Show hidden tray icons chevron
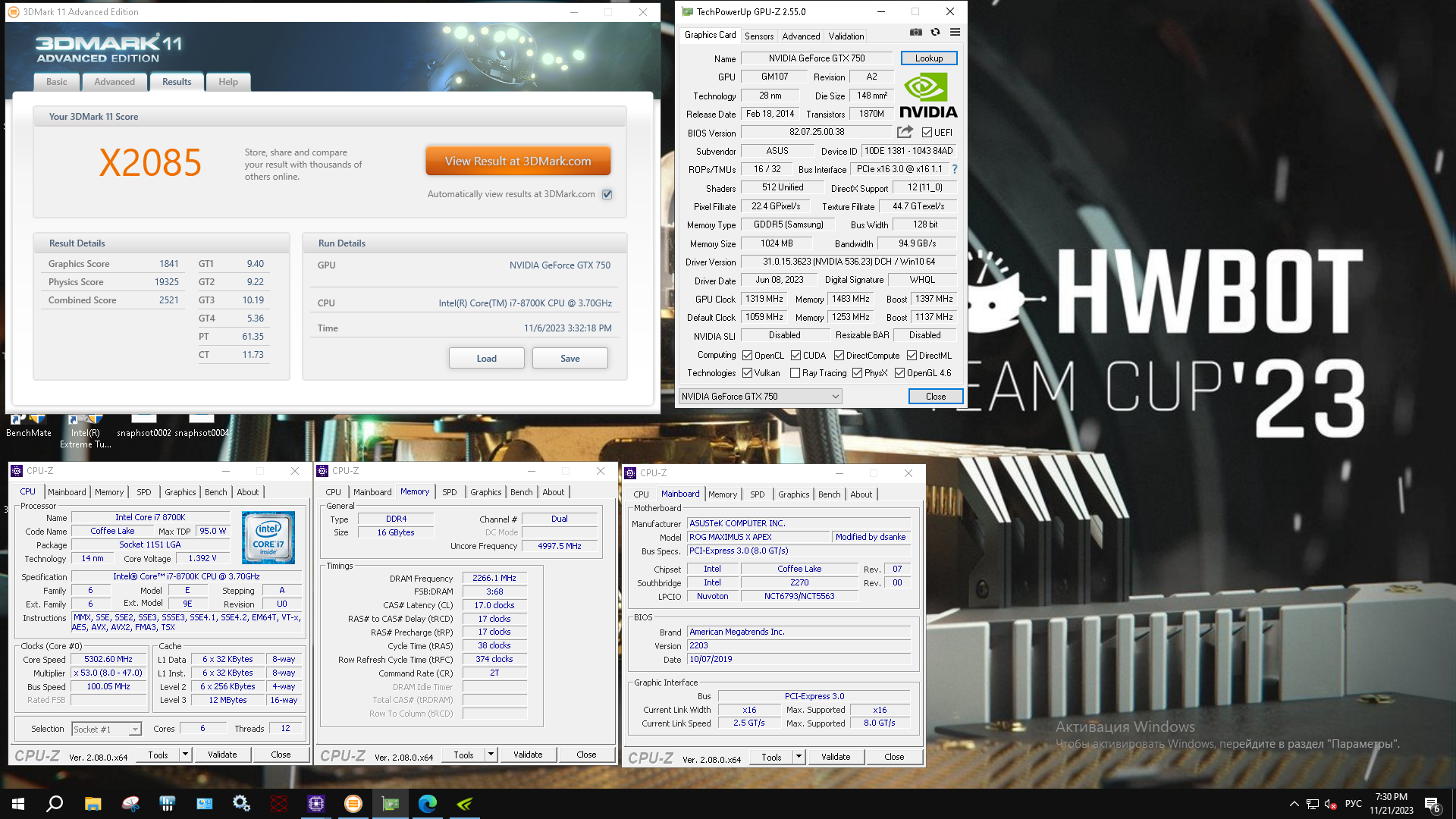This screenshot has height=819, width=1456. pyautogui.click(x=1294, y=805)
